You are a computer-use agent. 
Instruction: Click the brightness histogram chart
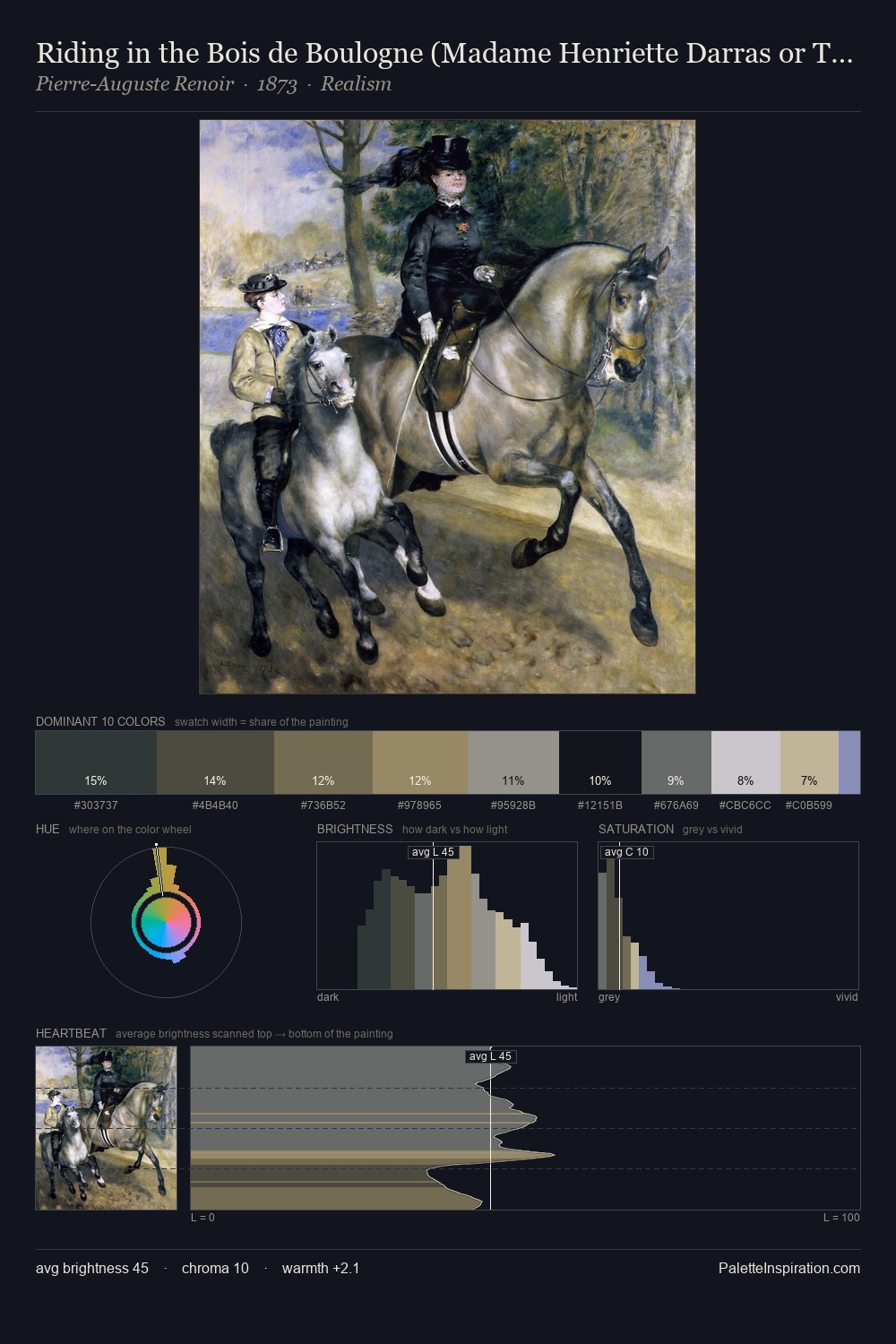pyautogui.click(x=447, y=916)
